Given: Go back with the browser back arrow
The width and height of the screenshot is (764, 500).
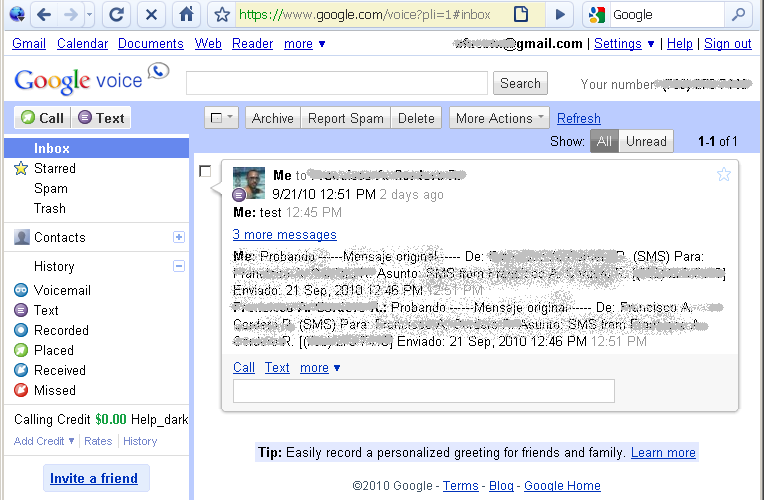Looking at the screenshot, I should 44,15.
